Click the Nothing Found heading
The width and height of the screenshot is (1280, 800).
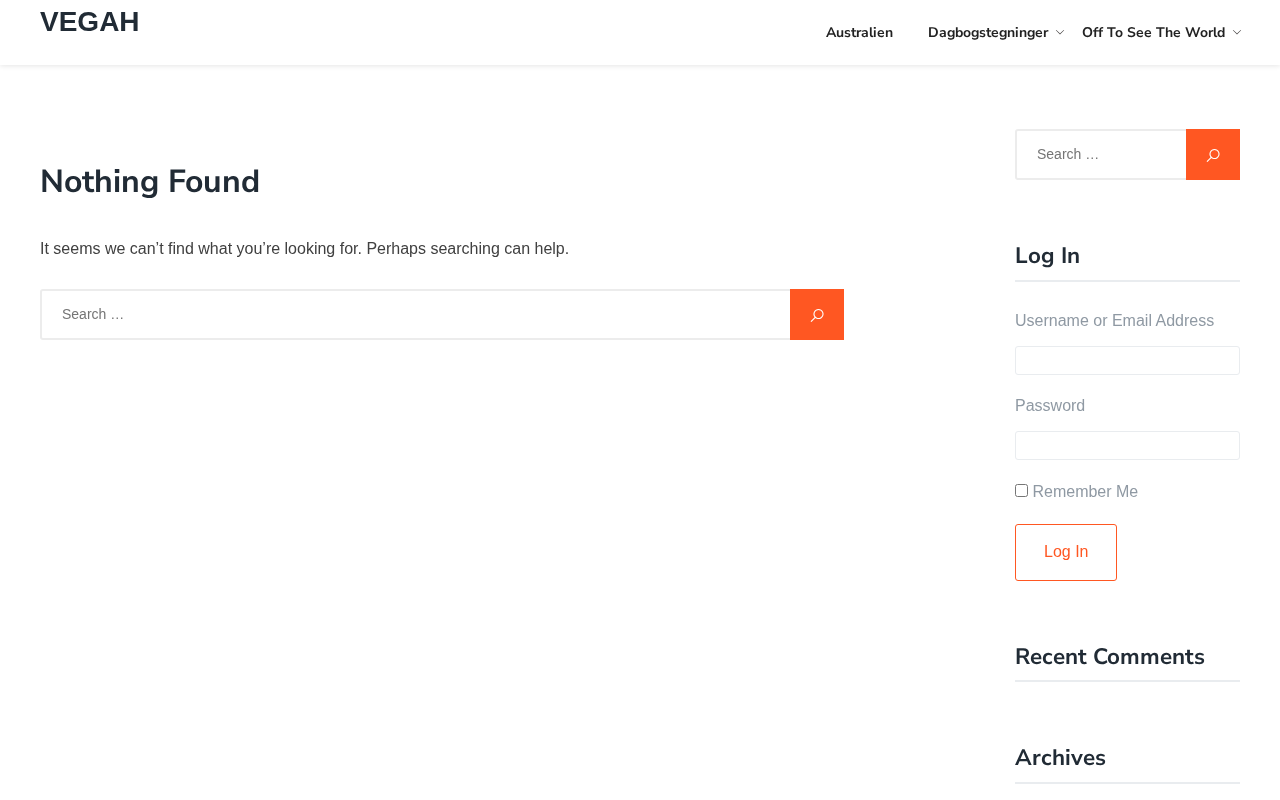click(x=150, y=182)
